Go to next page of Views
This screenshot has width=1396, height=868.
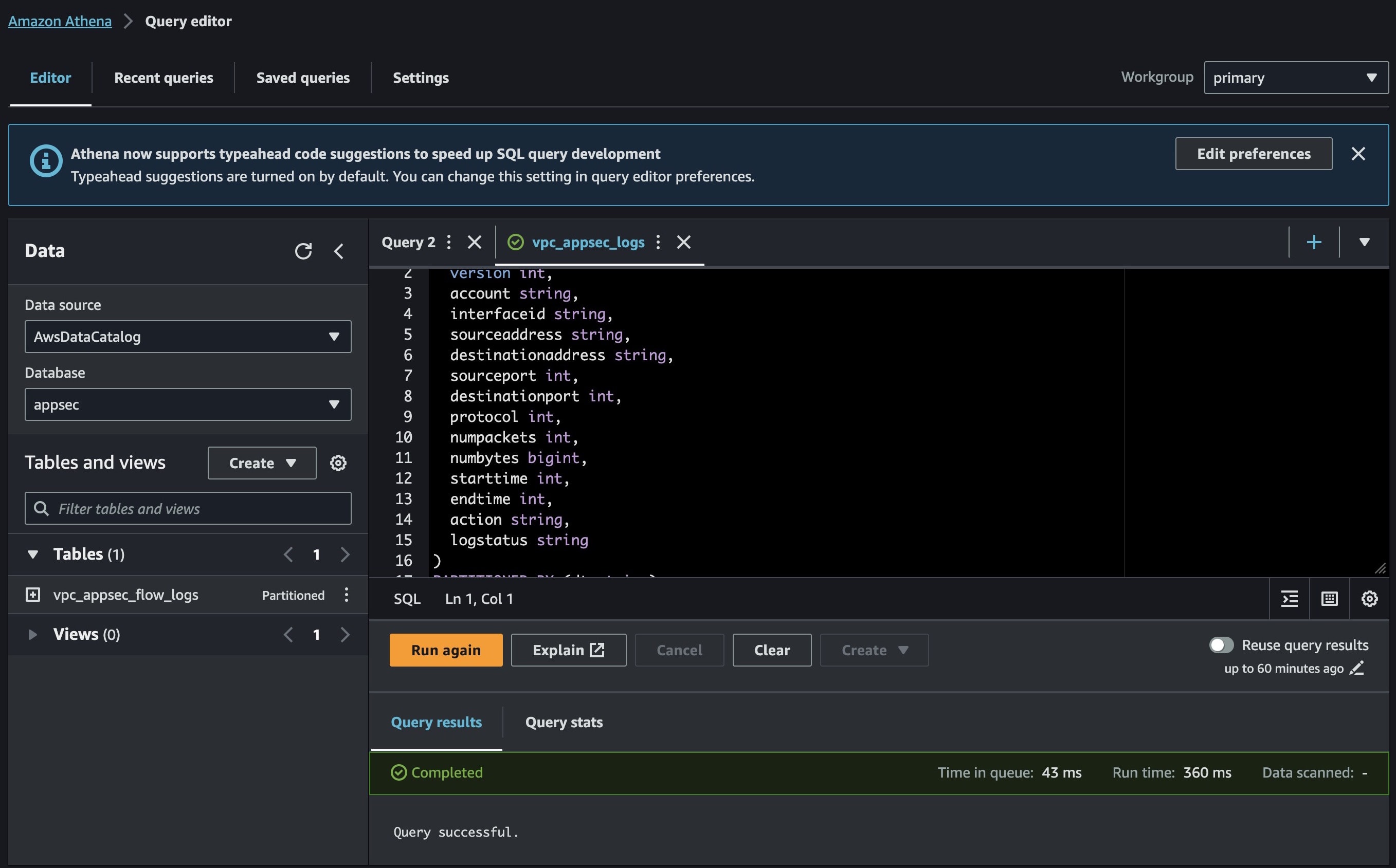coord(345,634)
